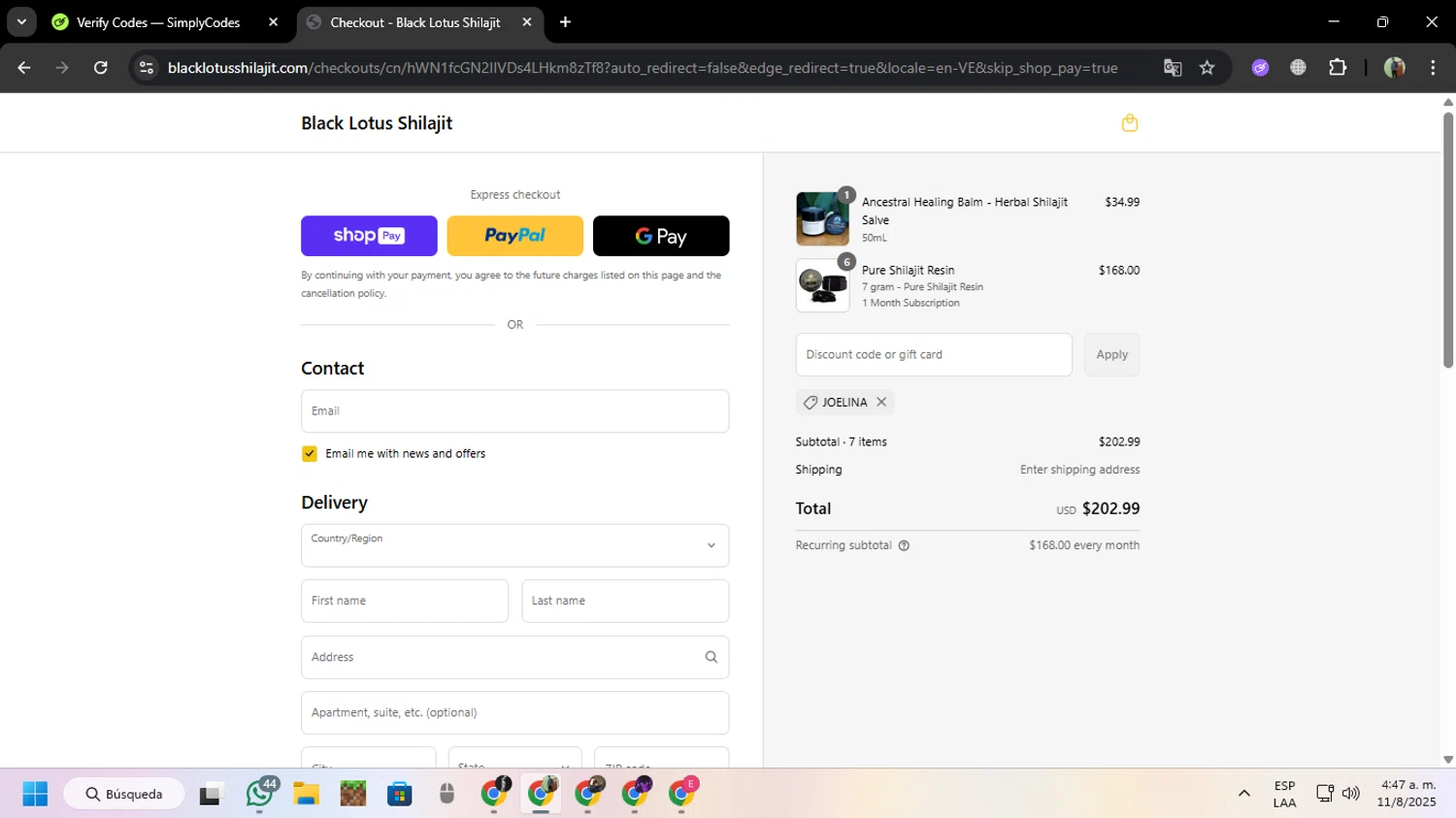
Task: View site information icon in address bar
Action: pos(147,68)
